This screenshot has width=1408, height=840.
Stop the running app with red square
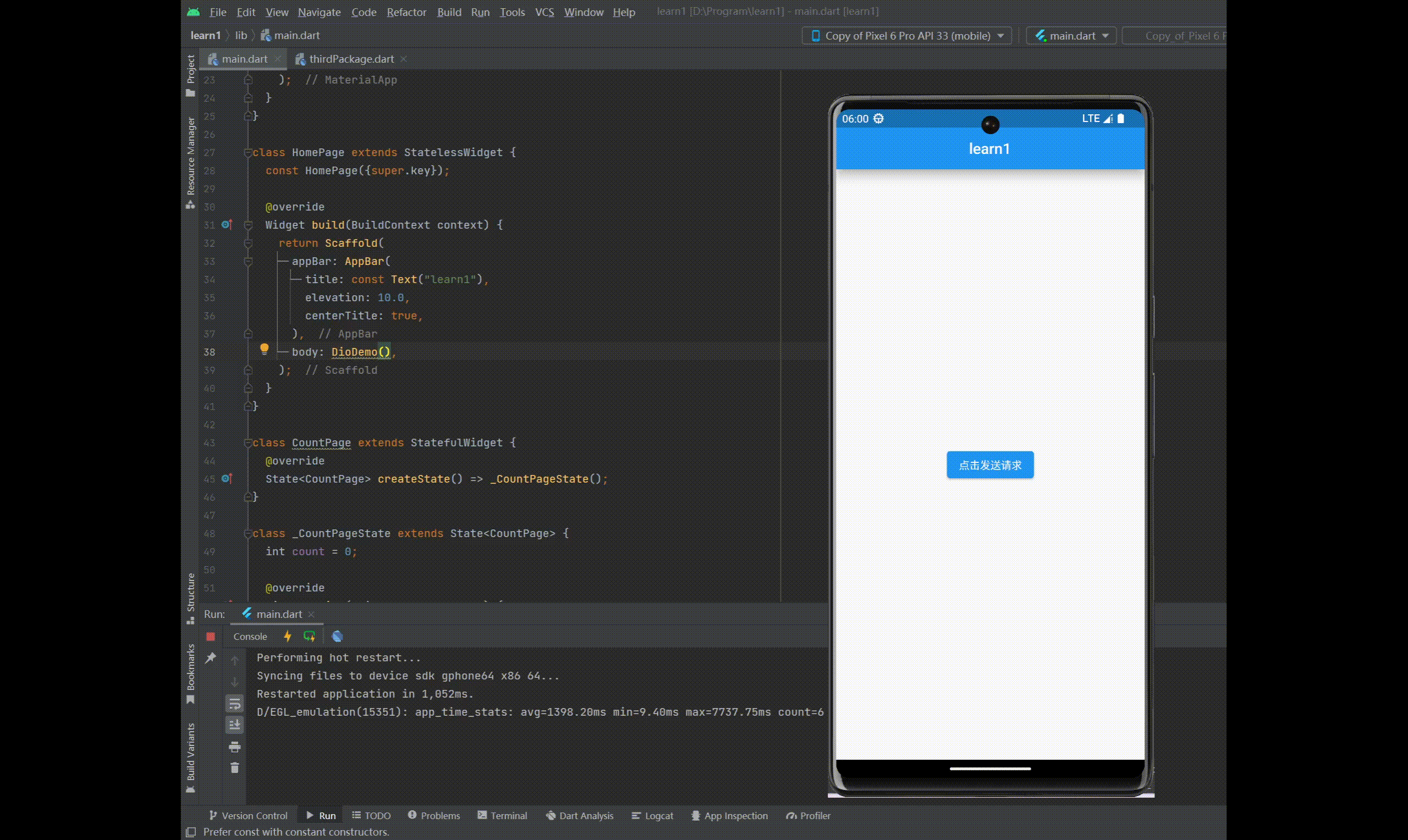point(211,636)
